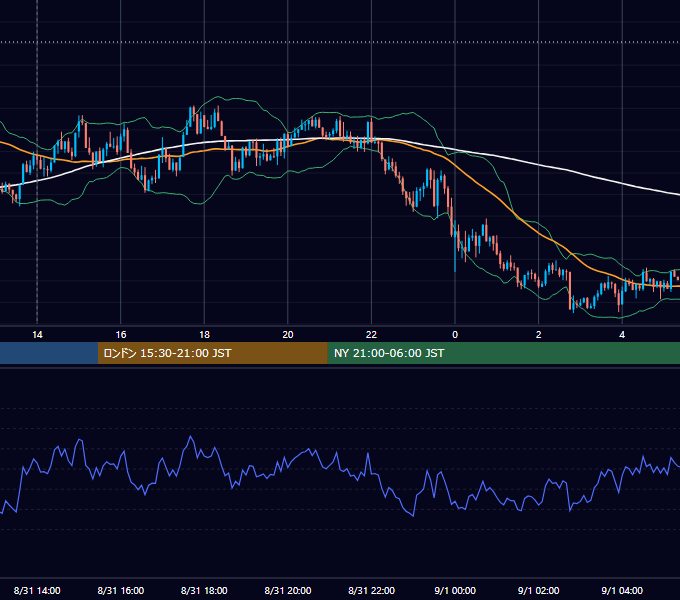680x600 pixels.
Task: Click the NY 21:00-06:00 JST session bar
Action: 503,353
